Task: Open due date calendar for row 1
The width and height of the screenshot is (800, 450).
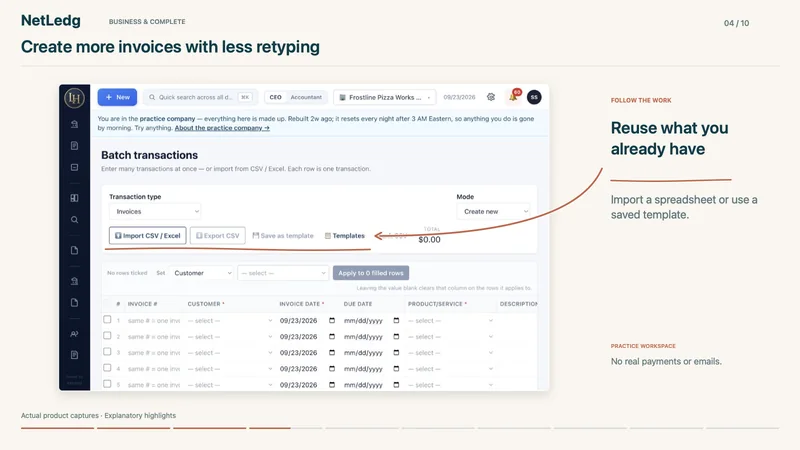Action: 396,320
